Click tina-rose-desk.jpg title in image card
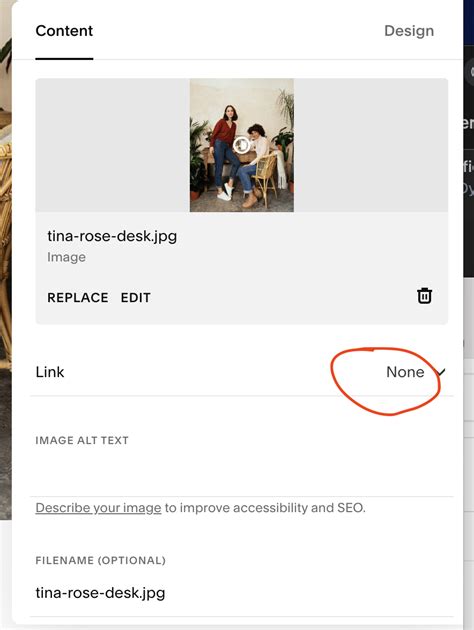This screenshot has height=630, width=474. click(x=112, y=236)
